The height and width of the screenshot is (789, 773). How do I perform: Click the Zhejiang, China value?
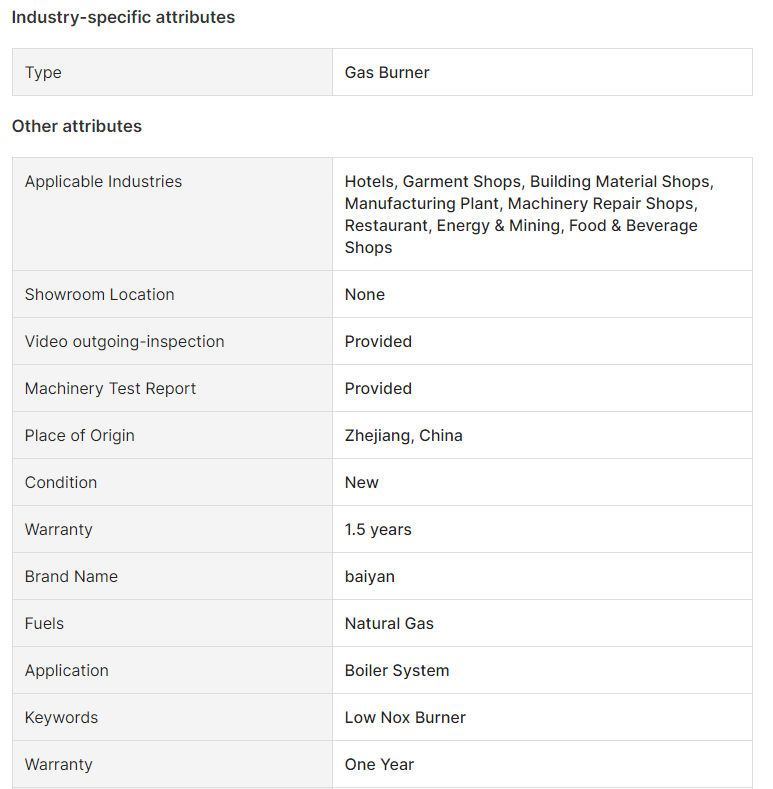[404, 436]
